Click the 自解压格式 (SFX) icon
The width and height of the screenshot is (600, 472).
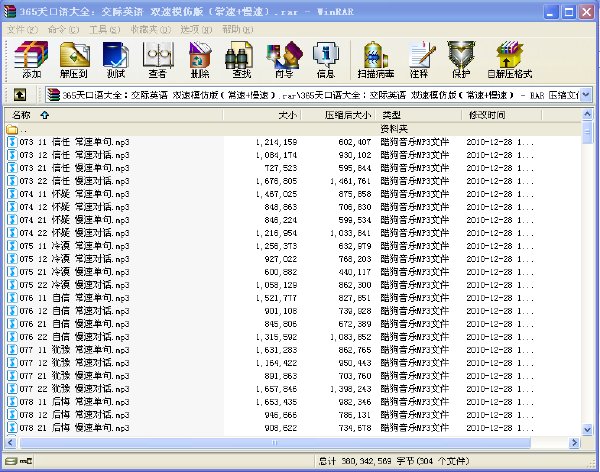point(510,59)
